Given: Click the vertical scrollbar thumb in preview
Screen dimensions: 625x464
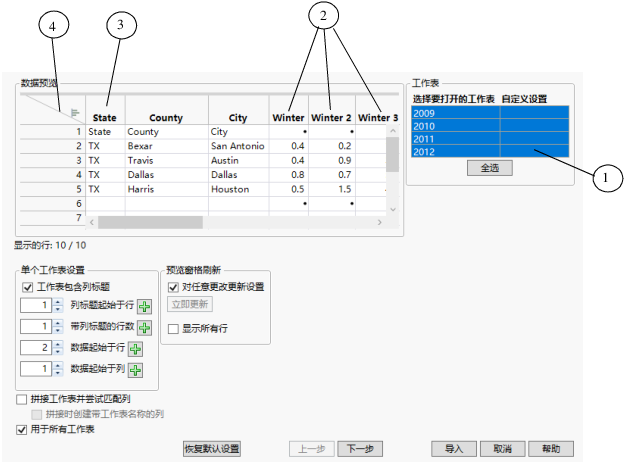Looking at the screenshot, I should 393,154.
